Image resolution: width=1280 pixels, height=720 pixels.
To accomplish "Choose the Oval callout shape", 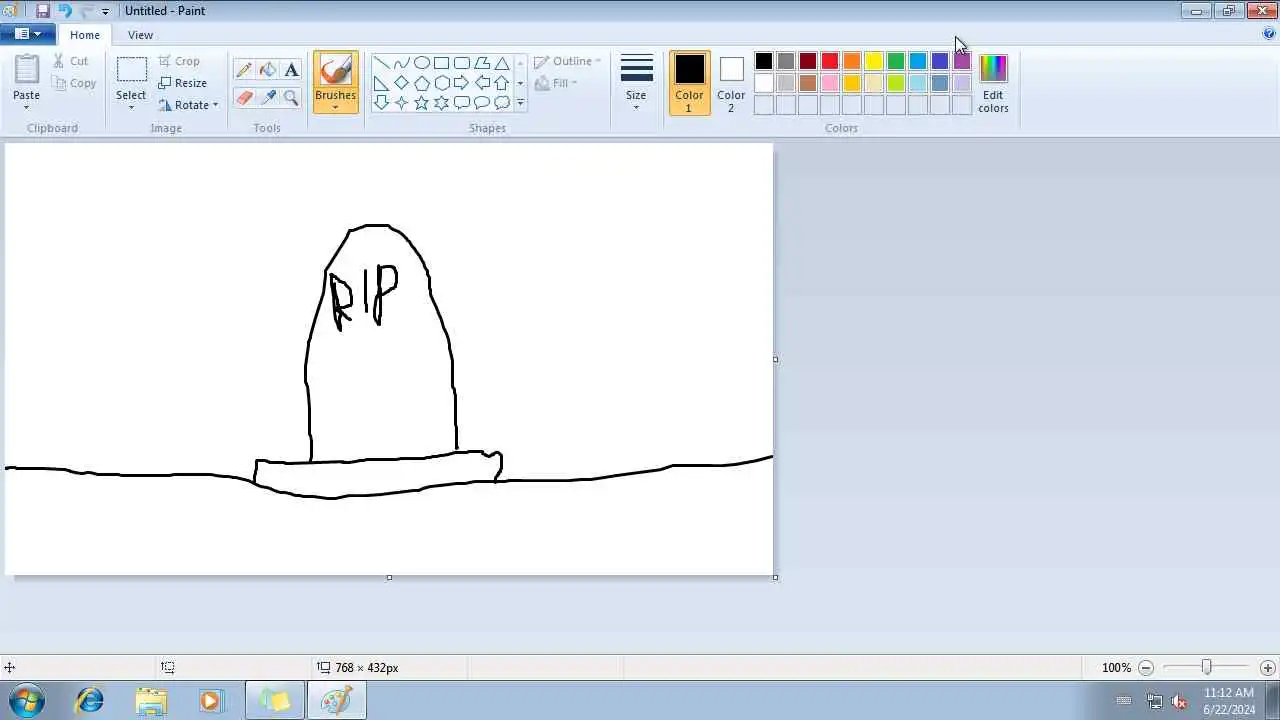I will [481, 103].
